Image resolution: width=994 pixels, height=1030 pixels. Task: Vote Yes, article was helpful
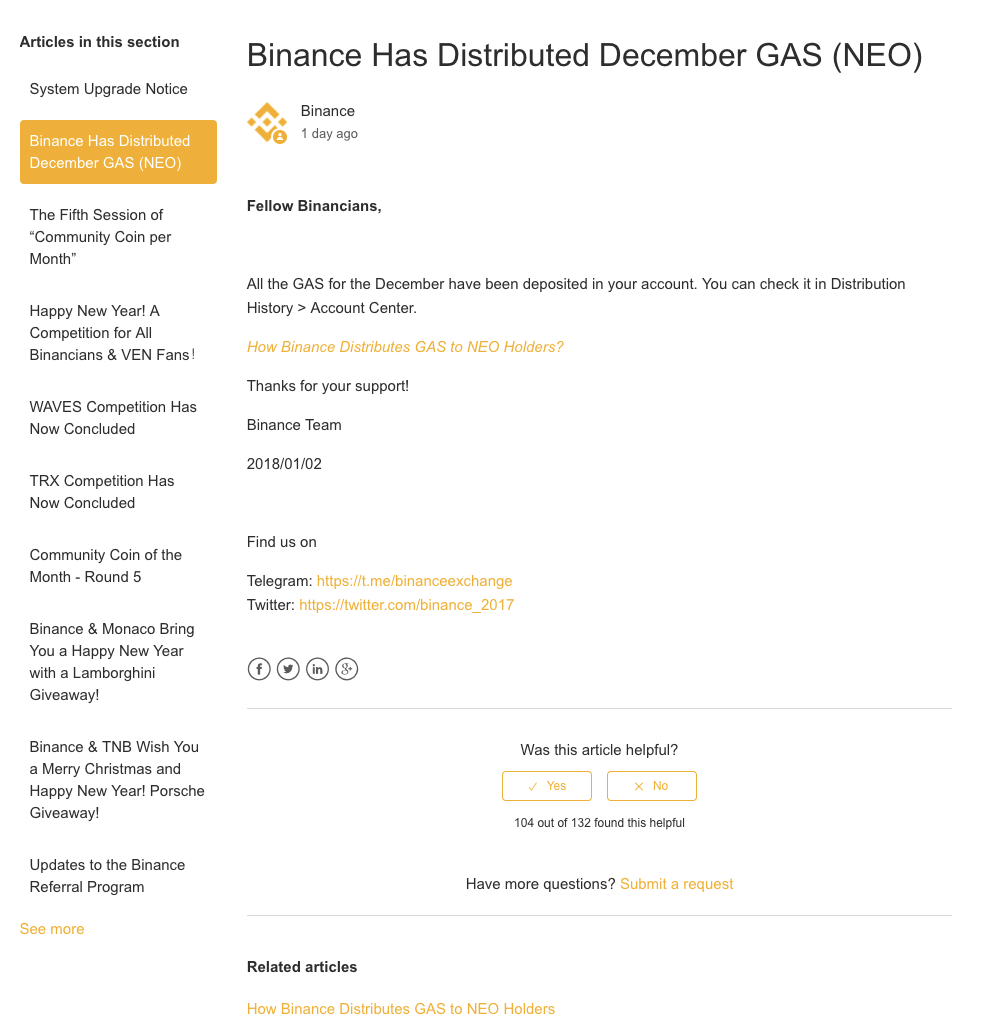pos(547,786)
